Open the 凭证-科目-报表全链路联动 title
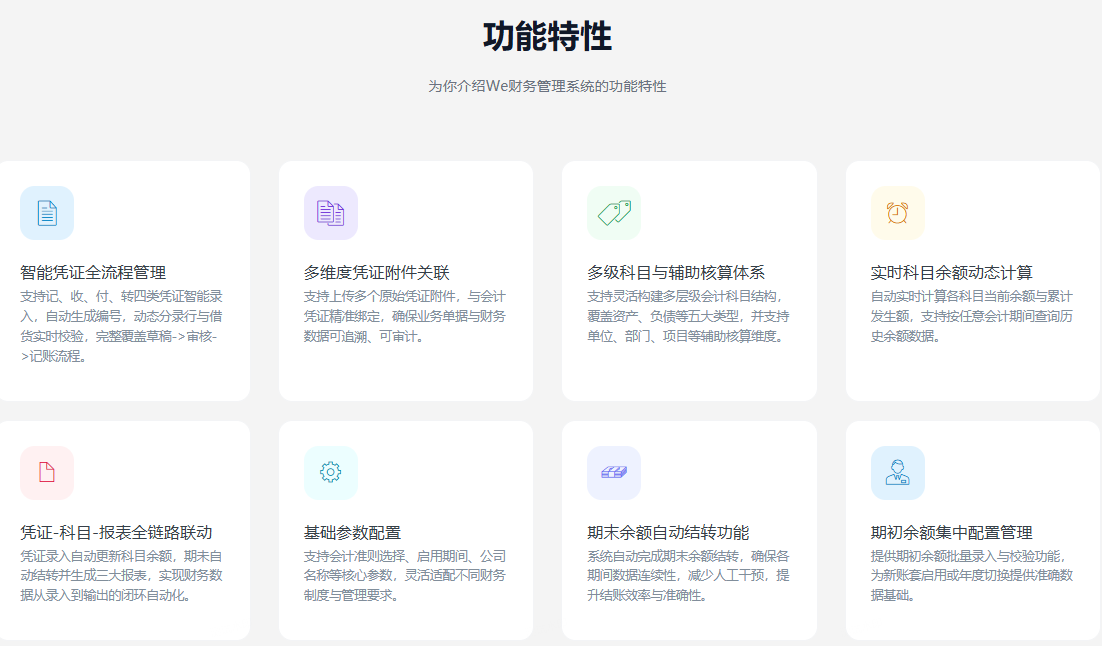 click(x=116, y=532)
